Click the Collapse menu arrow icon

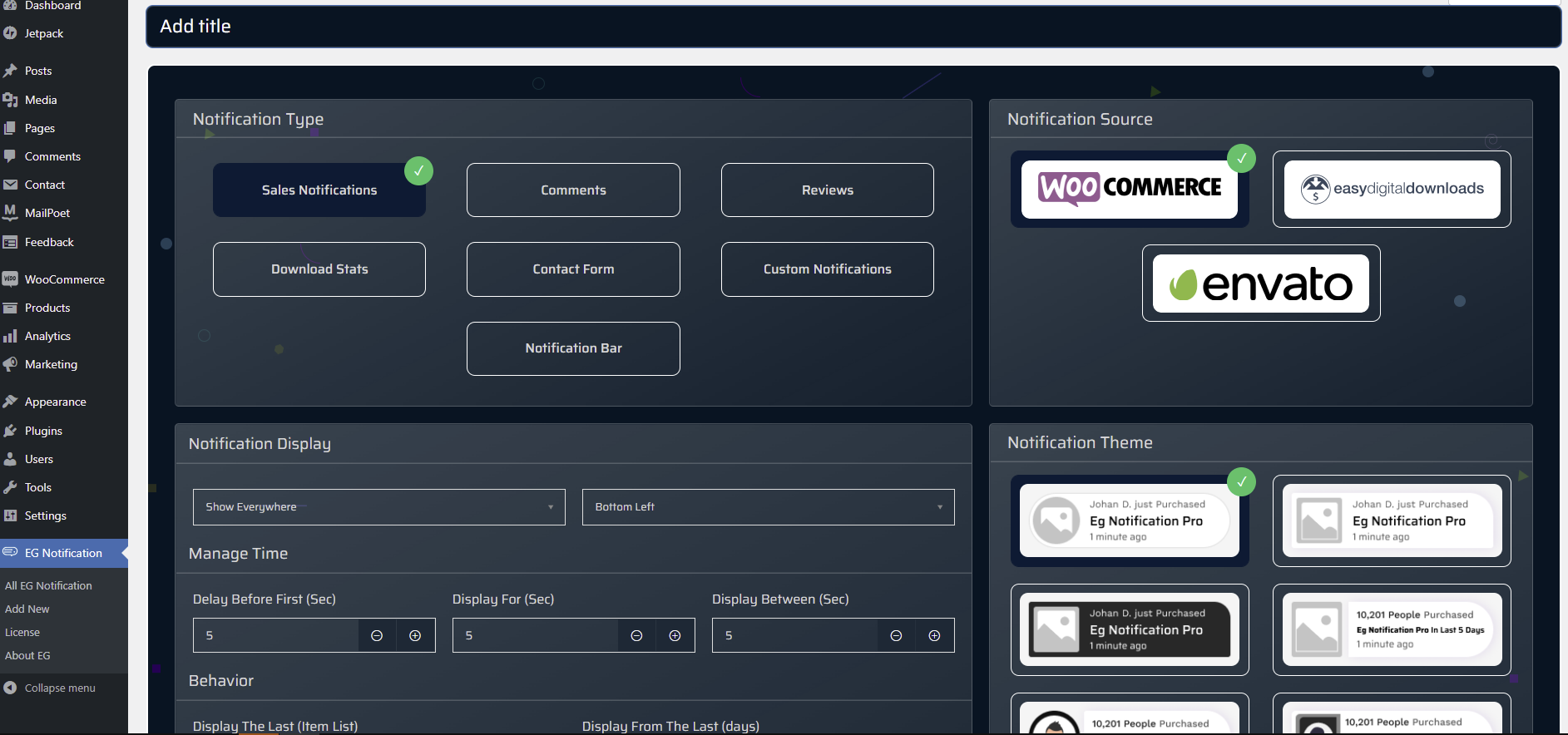pyautogui.click(x=10, y=688)
